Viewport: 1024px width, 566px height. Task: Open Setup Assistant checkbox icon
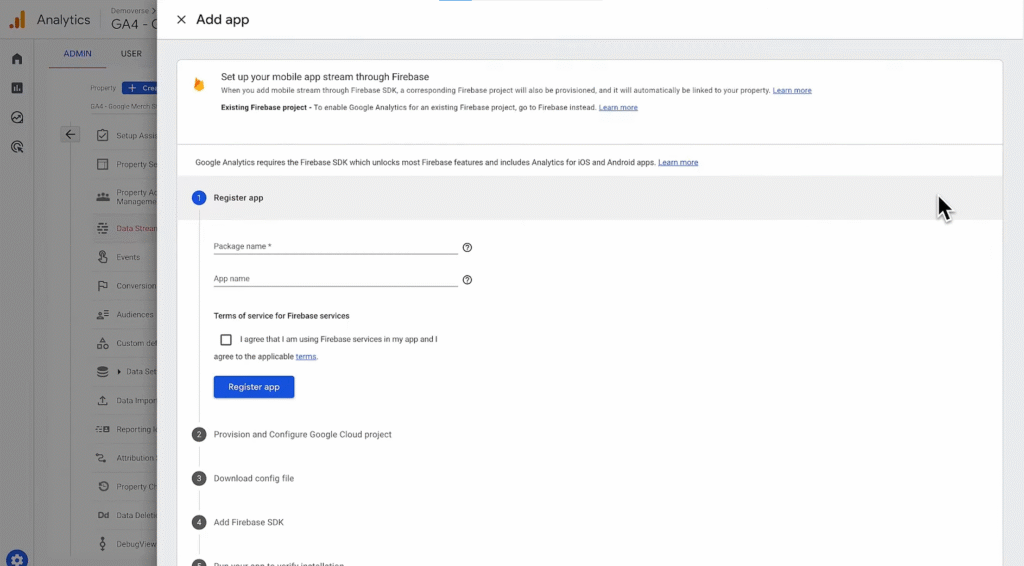103,135
